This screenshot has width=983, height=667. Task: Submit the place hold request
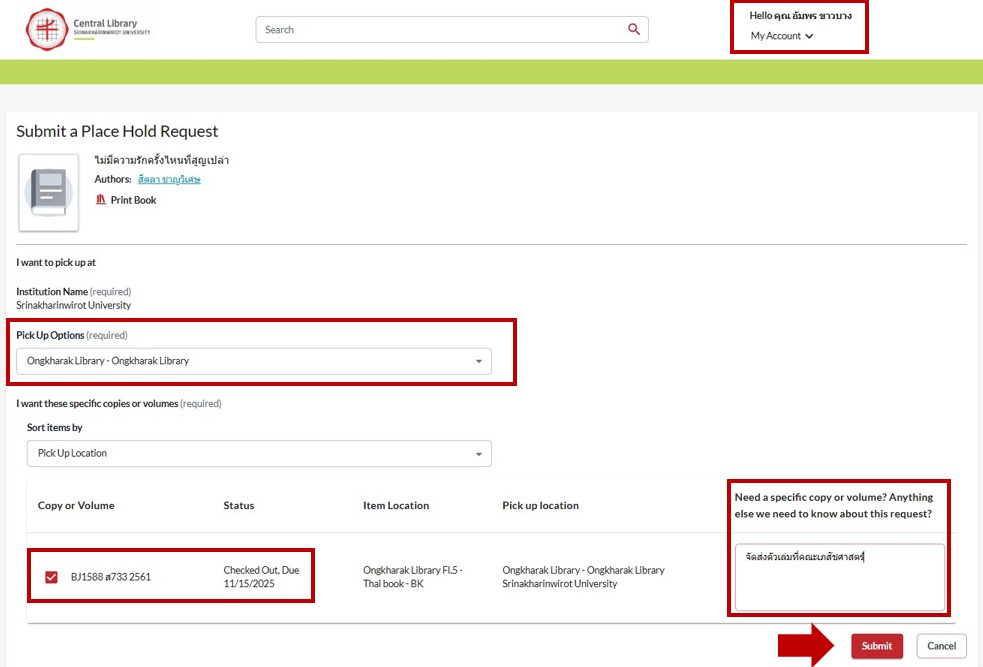click(x=876, y=646)
